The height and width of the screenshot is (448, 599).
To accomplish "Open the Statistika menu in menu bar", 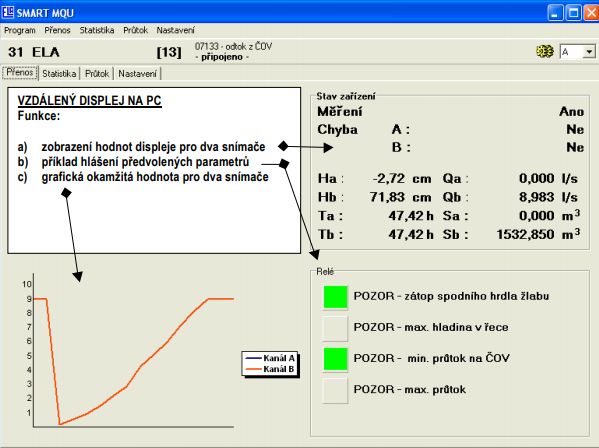I will [97, 30].
